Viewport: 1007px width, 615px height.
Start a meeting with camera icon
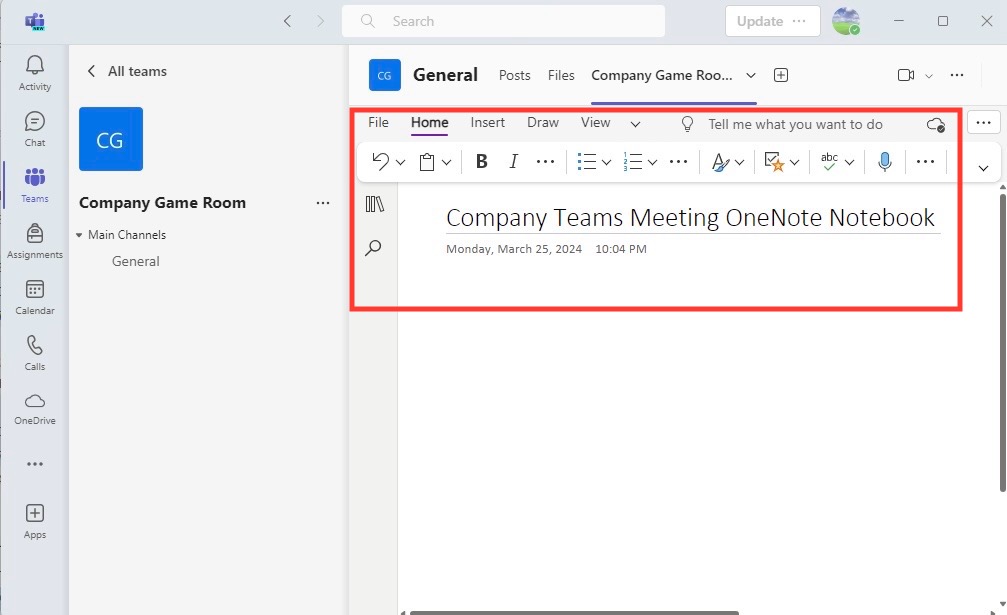click(906, 75)
